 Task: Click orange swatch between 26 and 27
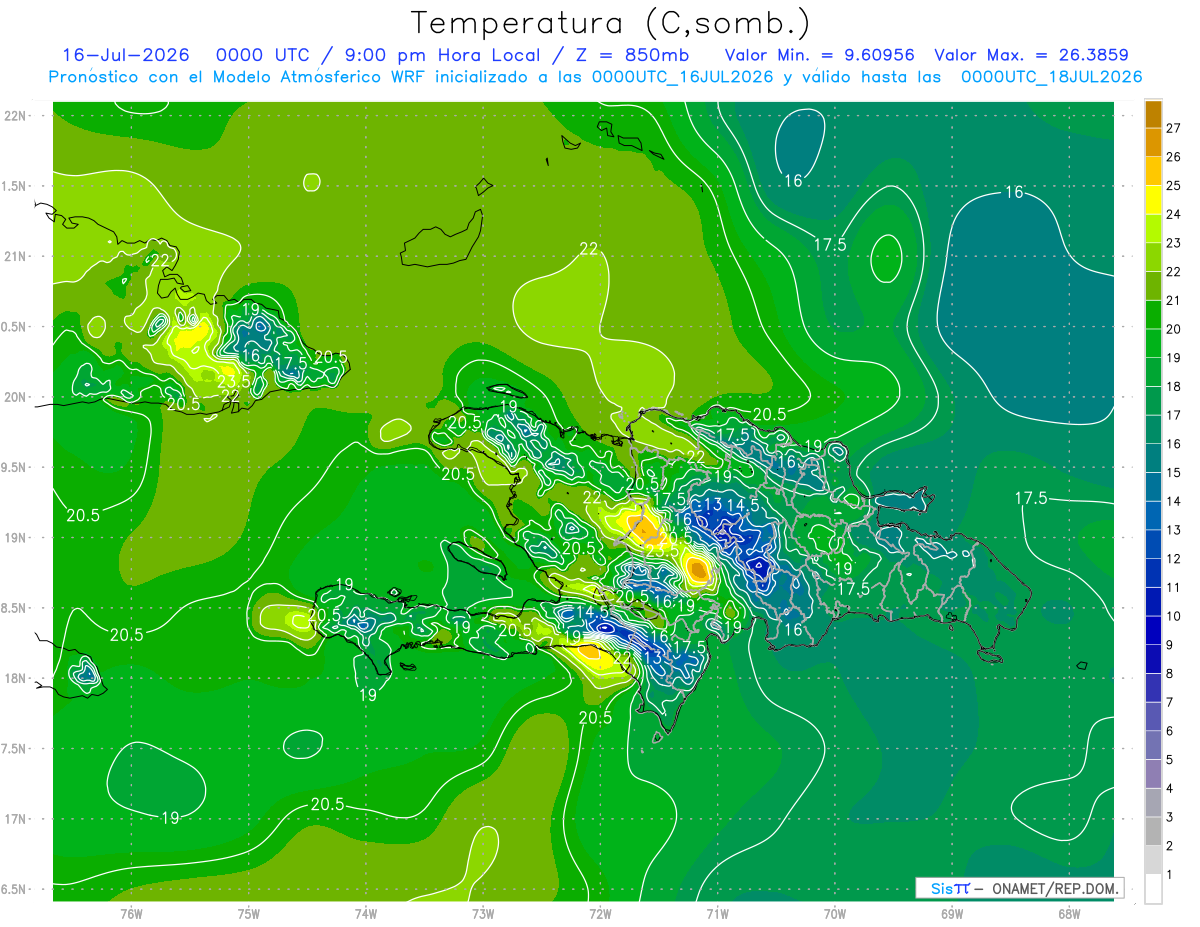click(1154, 142)
